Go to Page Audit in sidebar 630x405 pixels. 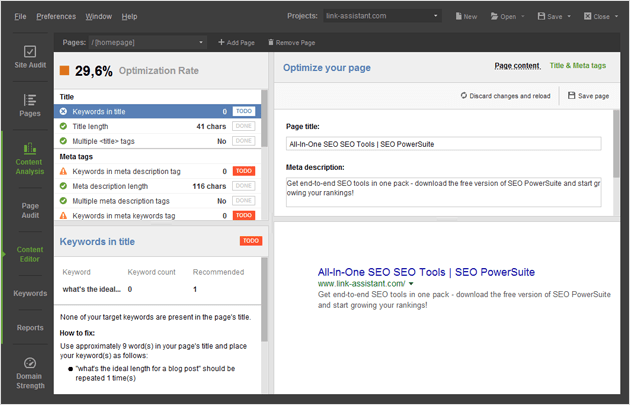[30, 211]
